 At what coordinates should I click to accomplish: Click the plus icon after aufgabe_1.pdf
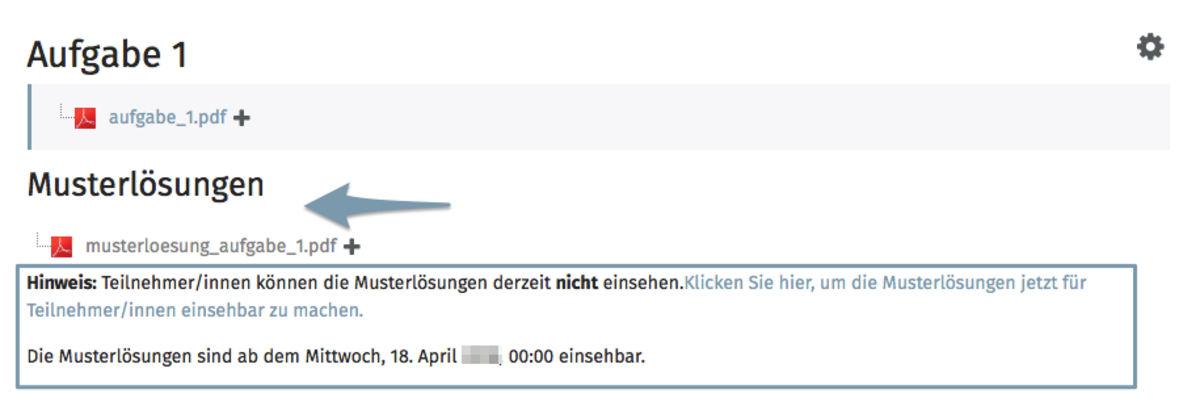241,118
